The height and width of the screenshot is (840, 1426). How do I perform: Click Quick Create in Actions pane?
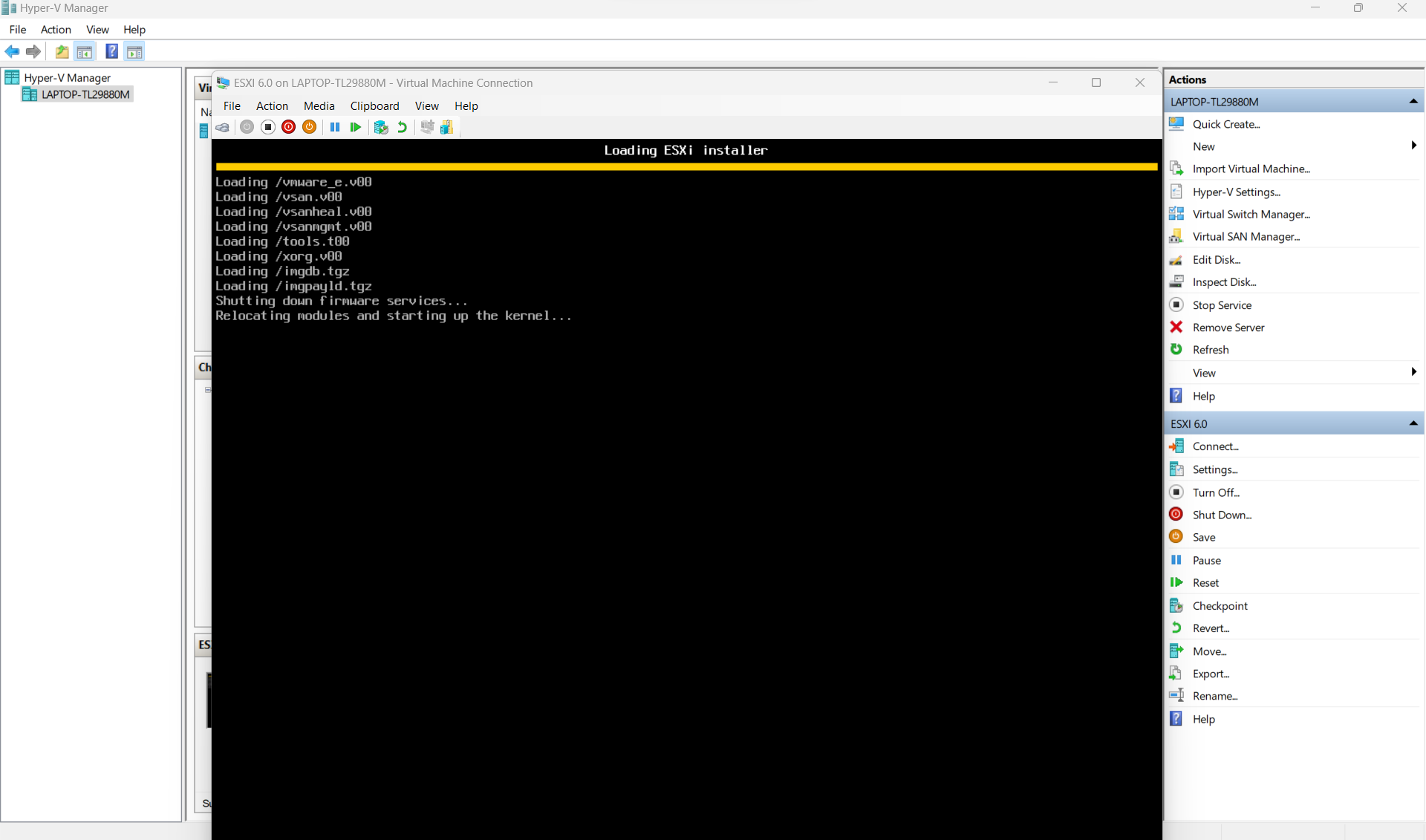pyautogui.click(x=1226, y=124)
